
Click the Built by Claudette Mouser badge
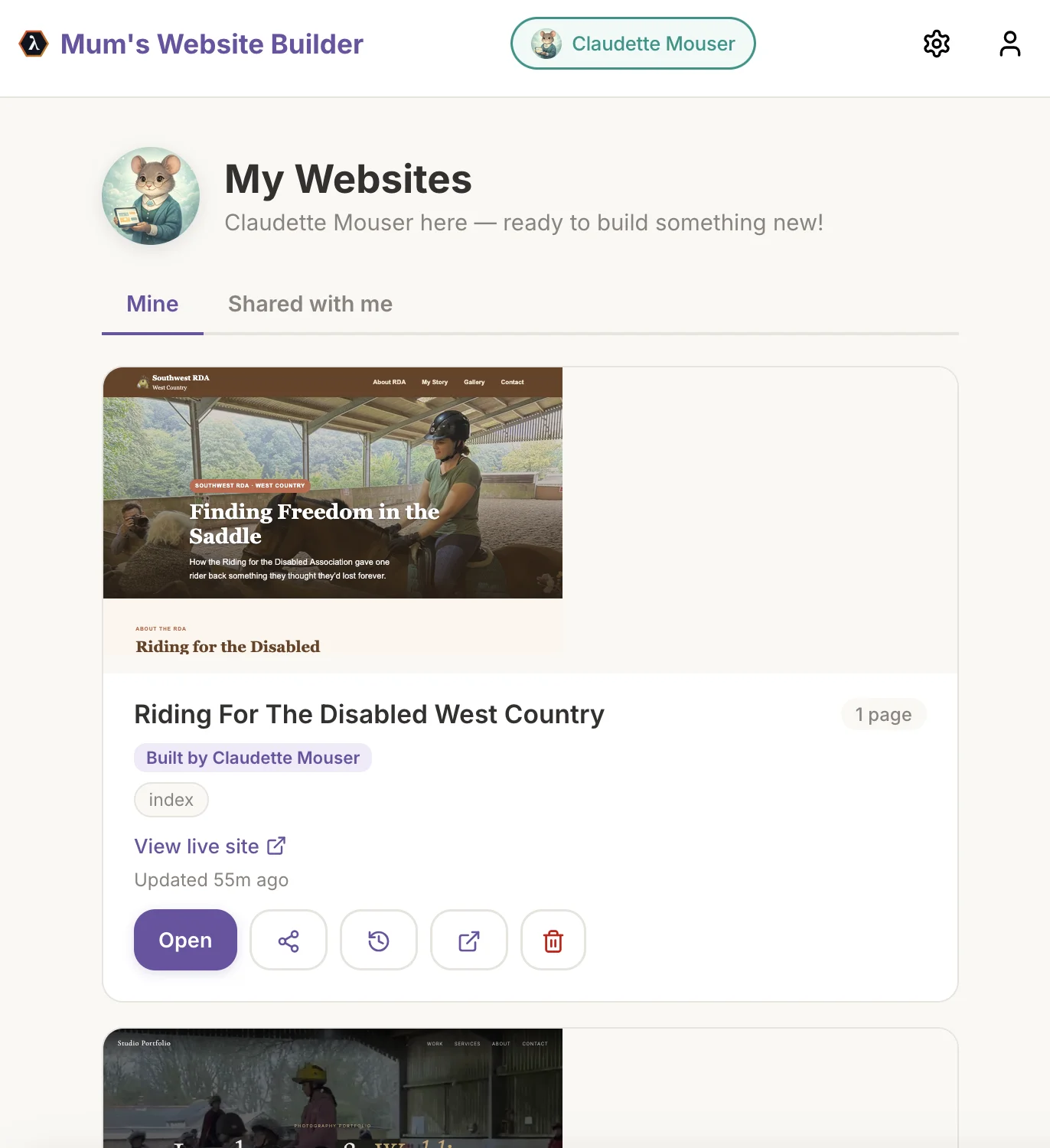(253, 758)
